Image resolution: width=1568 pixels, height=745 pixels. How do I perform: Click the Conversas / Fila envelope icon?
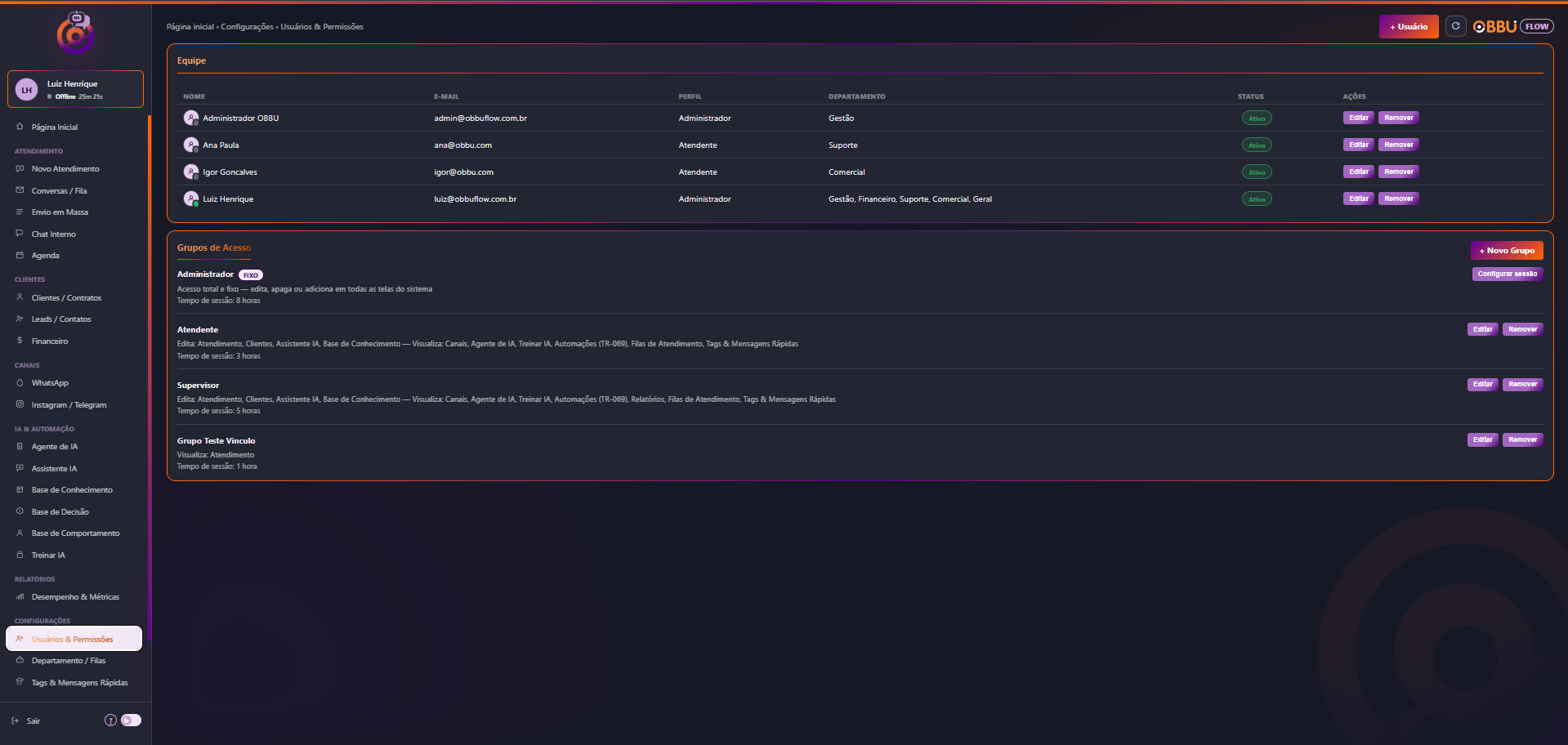20,190
